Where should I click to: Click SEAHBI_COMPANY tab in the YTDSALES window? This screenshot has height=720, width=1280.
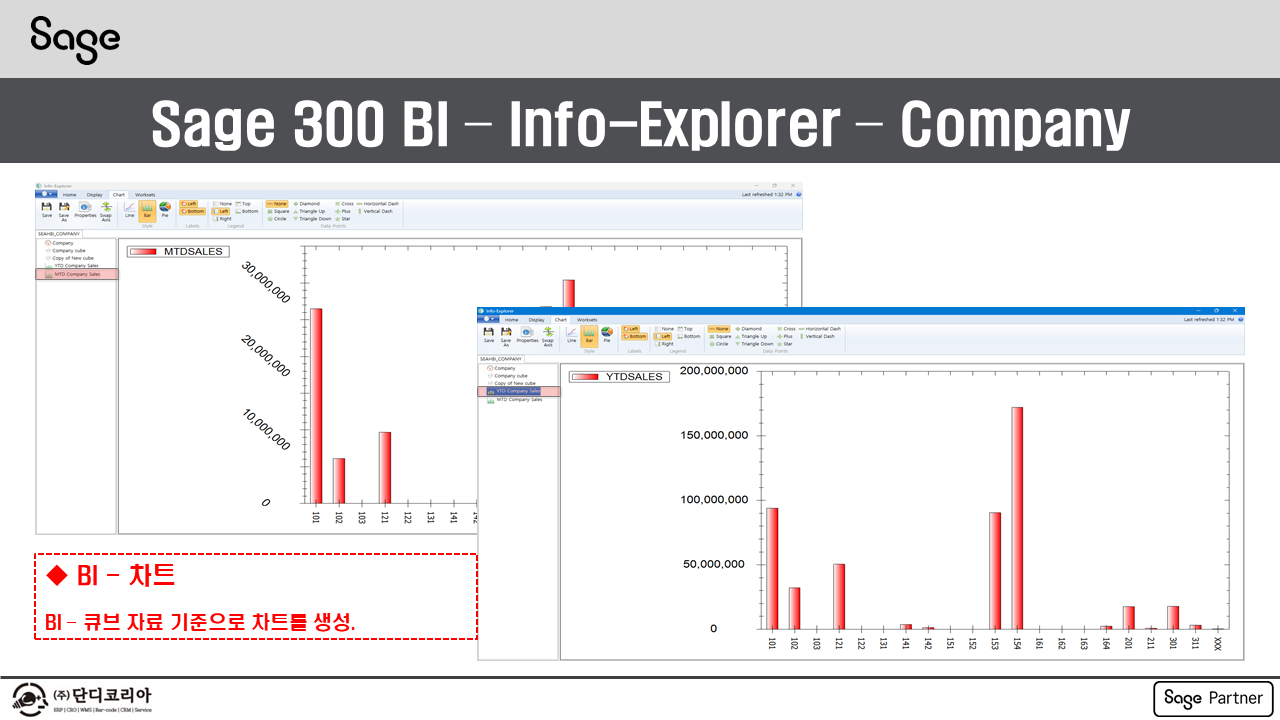(x=501, y=358)
